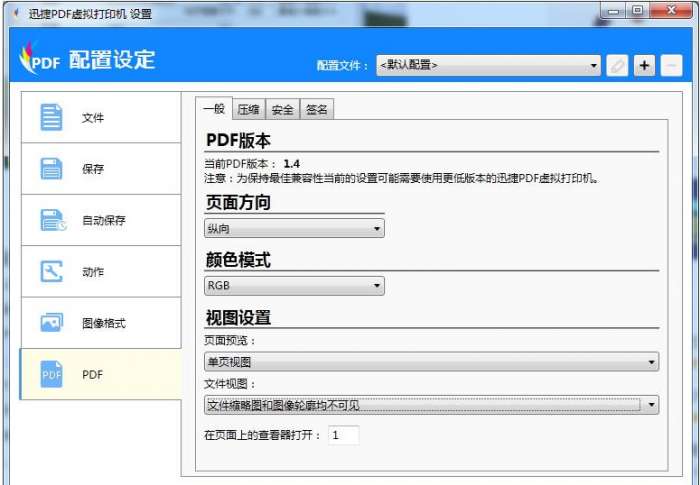
Task: Expand the 文件视图 dropdown list
Action: click(431, 405)
